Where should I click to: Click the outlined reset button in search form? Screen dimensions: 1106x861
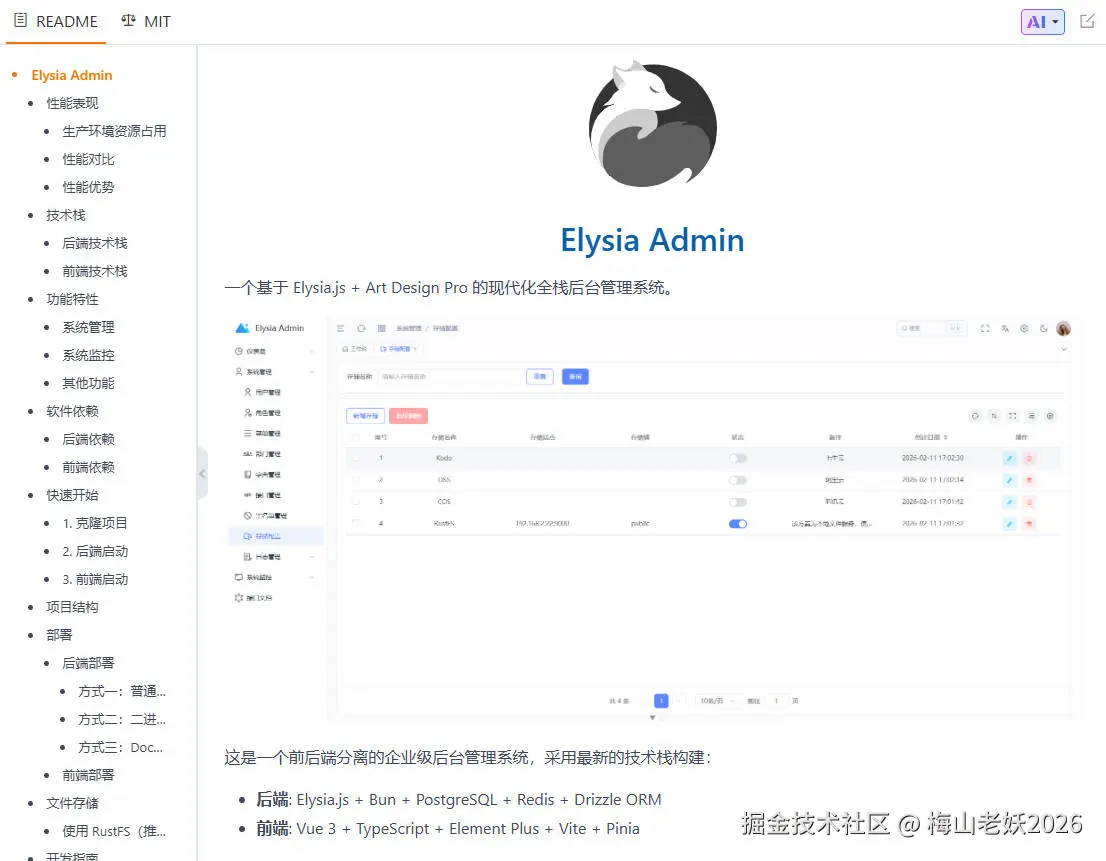click(x=540, y=377)
